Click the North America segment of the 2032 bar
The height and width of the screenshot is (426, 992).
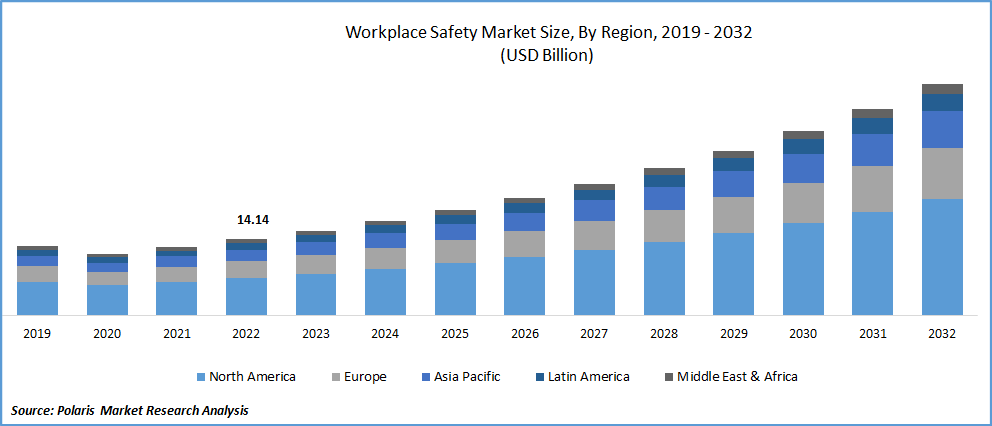942,257
